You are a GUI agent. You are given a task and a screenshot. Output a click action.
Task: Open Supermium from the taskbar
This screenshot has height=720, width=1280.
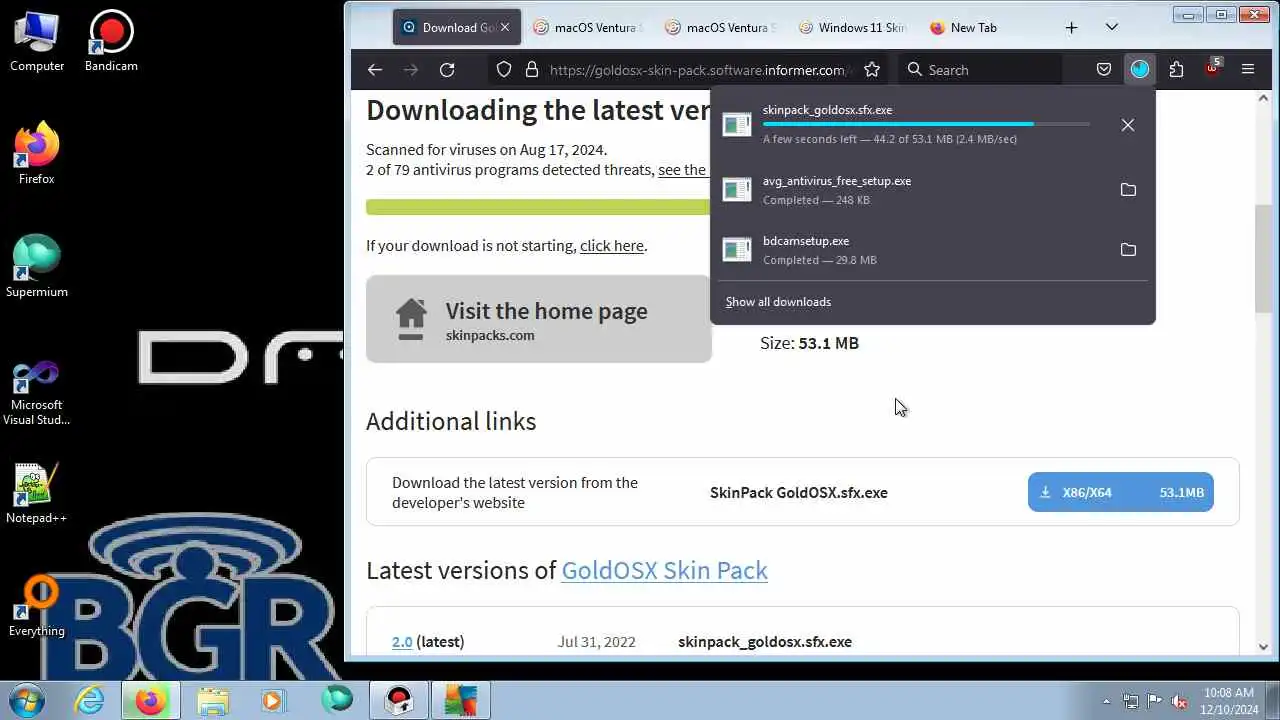(x=337, y=699)
